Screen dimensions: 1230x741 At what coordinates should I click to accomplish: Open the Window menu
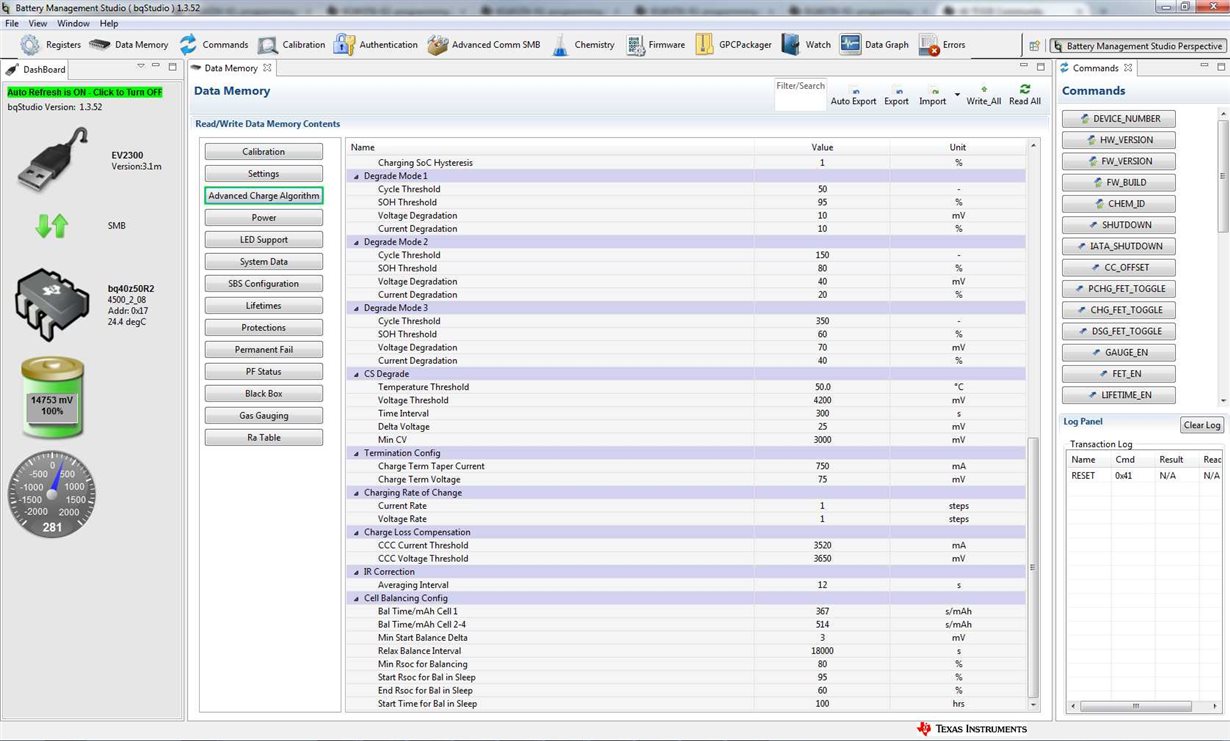pos(73,23)
